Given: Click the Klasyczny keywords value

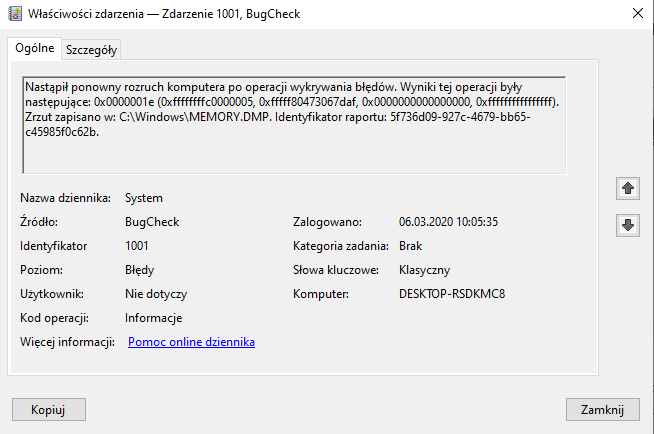Looking at the screenshot, I should pyautogui.click(x=424, y=270).
